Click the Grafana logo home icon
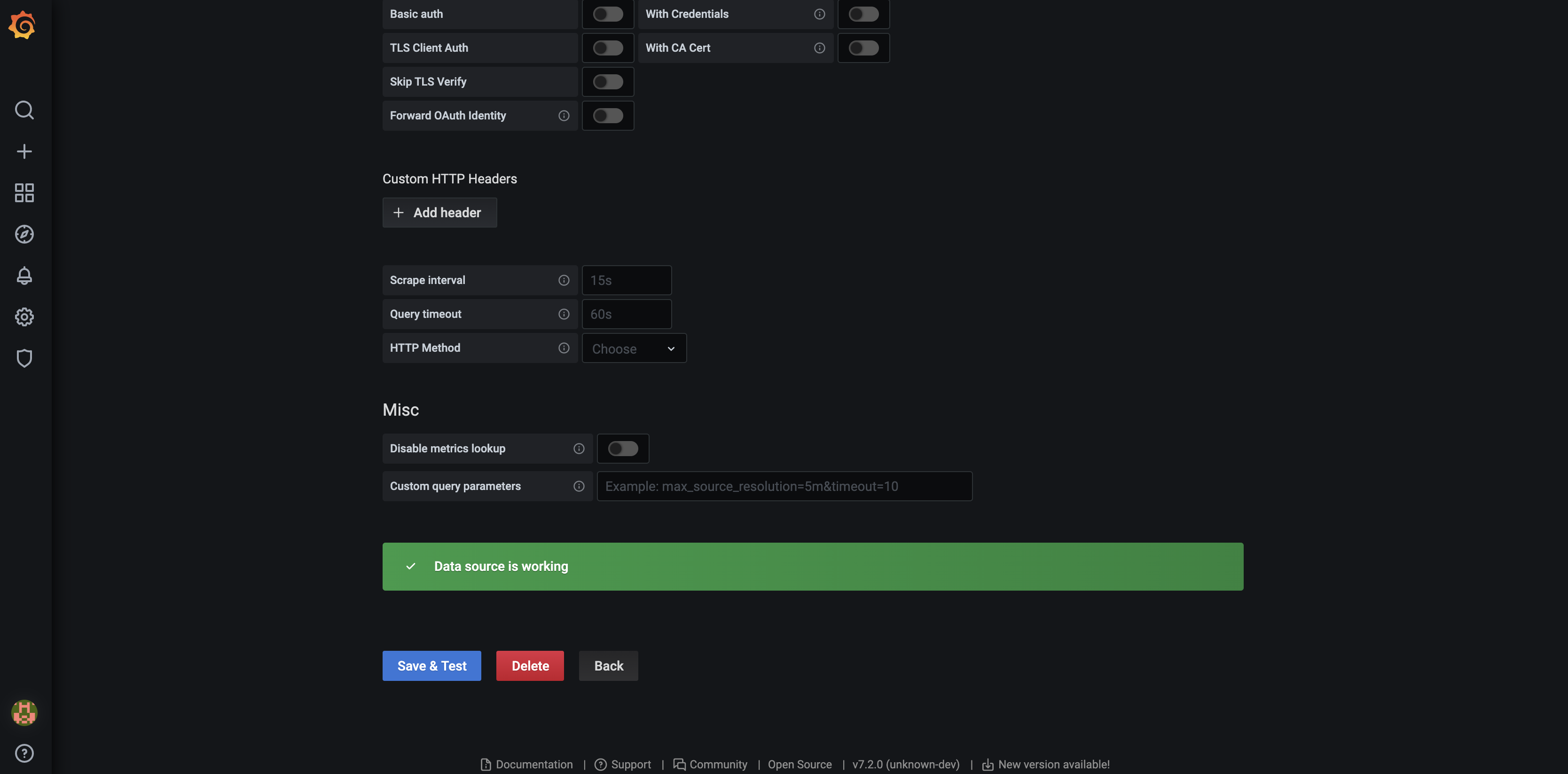Screen dimensions: 1568x774 tap(23, 25)
